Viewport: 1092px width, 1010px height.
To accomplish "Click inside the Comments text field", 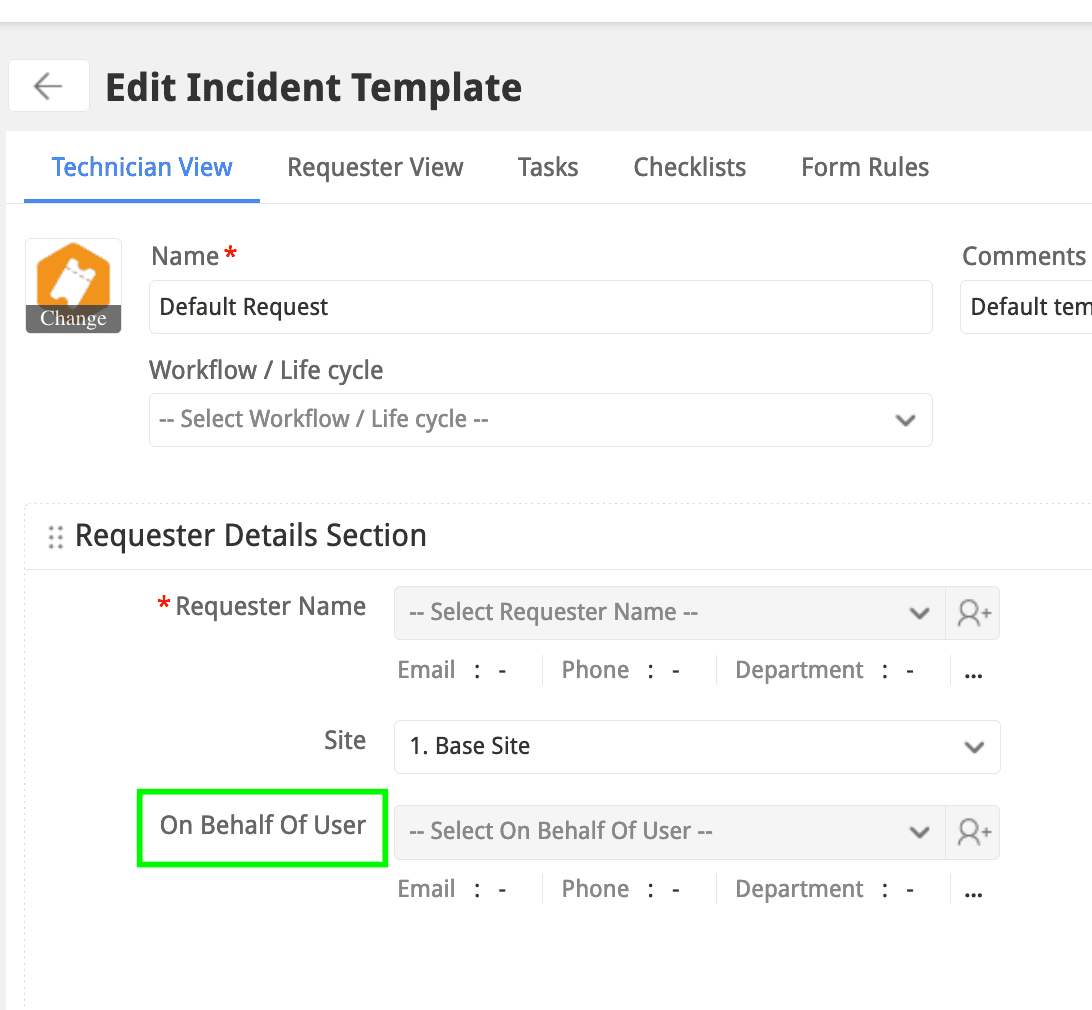I will pyautogui.click(x=1025, y=307).
